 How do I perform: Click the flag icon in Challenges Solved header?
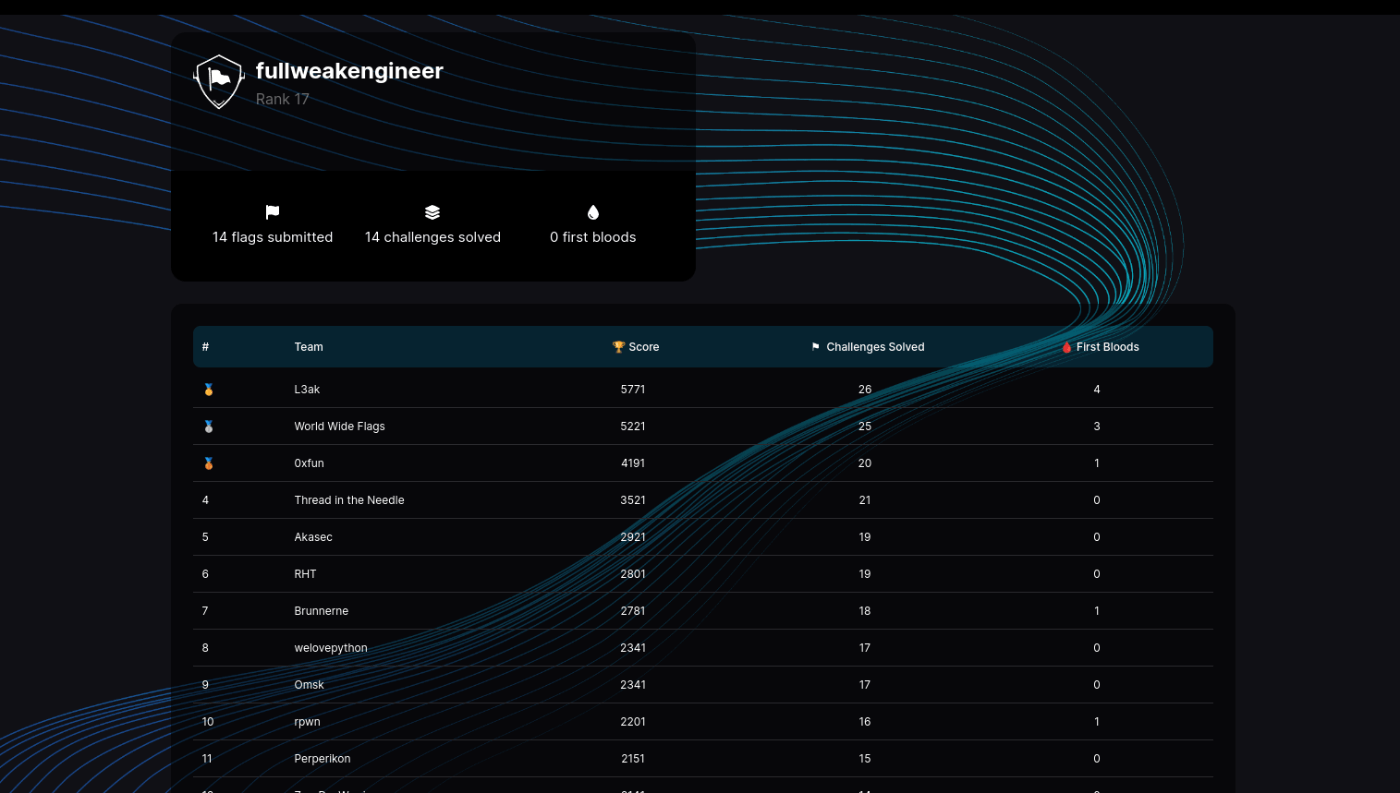tap(815, 347)
